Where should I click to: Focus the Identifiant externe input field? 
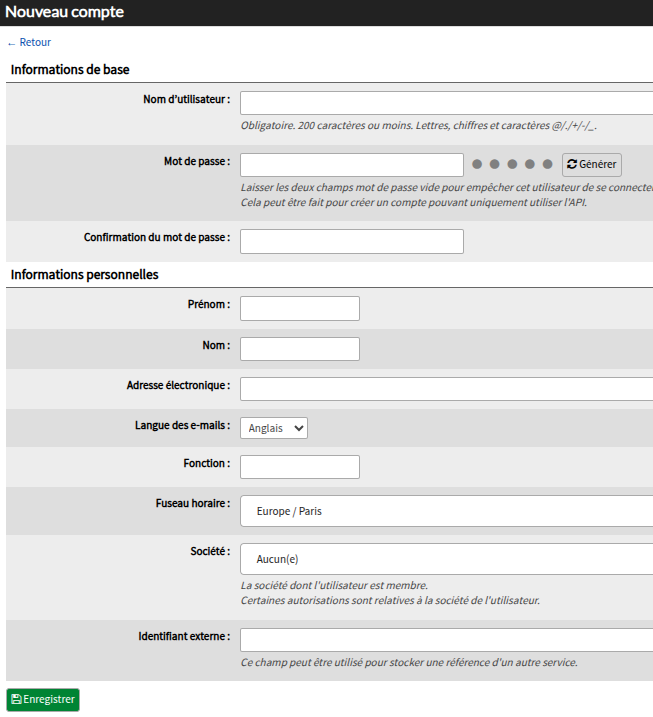(x=446, y=640)
